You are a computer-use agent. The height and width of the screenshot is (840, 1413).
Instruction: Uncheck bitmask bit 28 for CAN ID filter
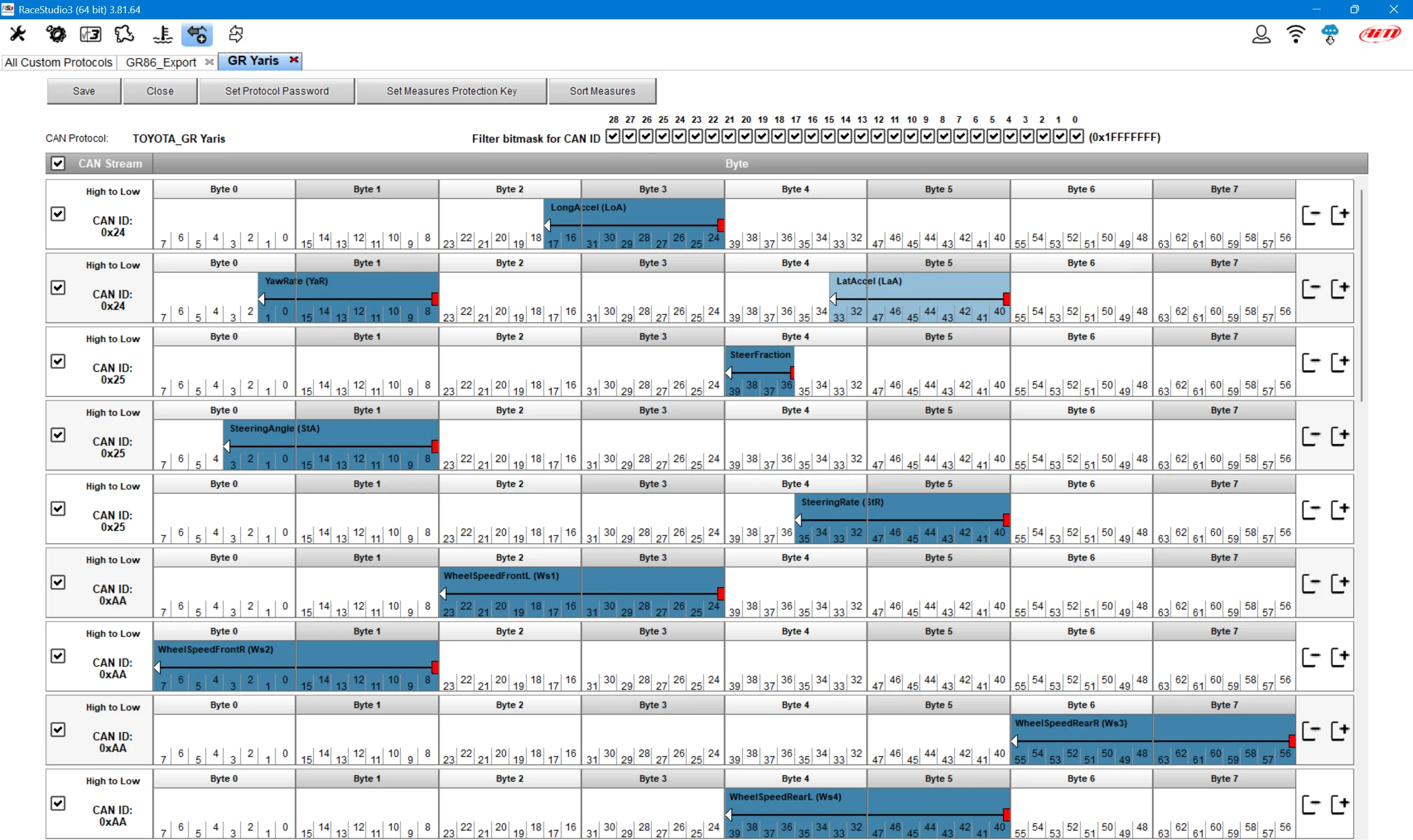click(x=613, y=136)
